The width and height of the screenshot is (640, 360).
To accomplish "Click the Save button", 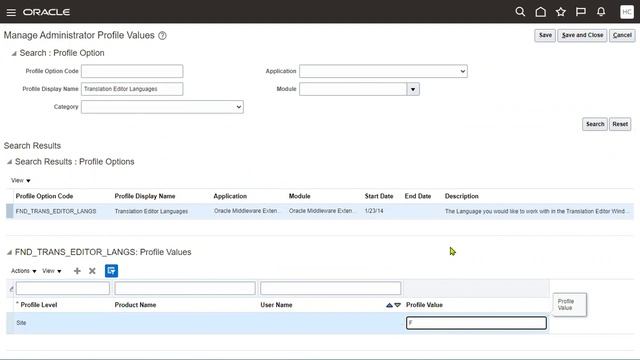I will (545, 35).
